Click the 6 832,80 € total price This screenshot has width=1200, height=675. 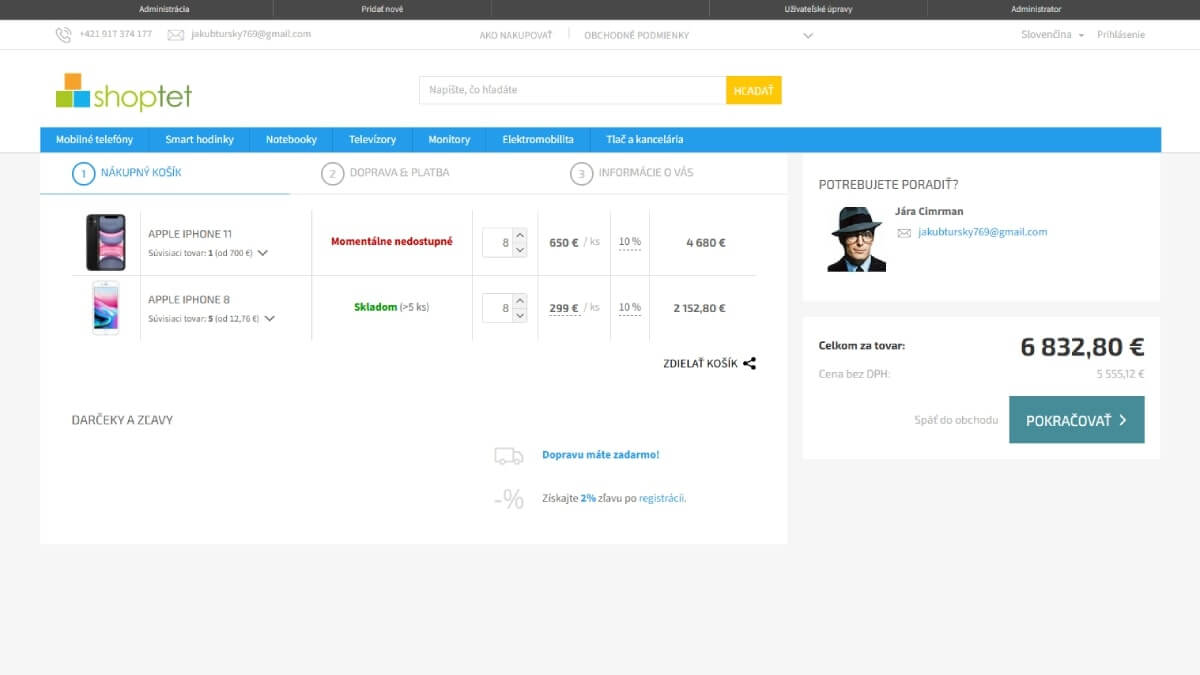coord(1082,347)
